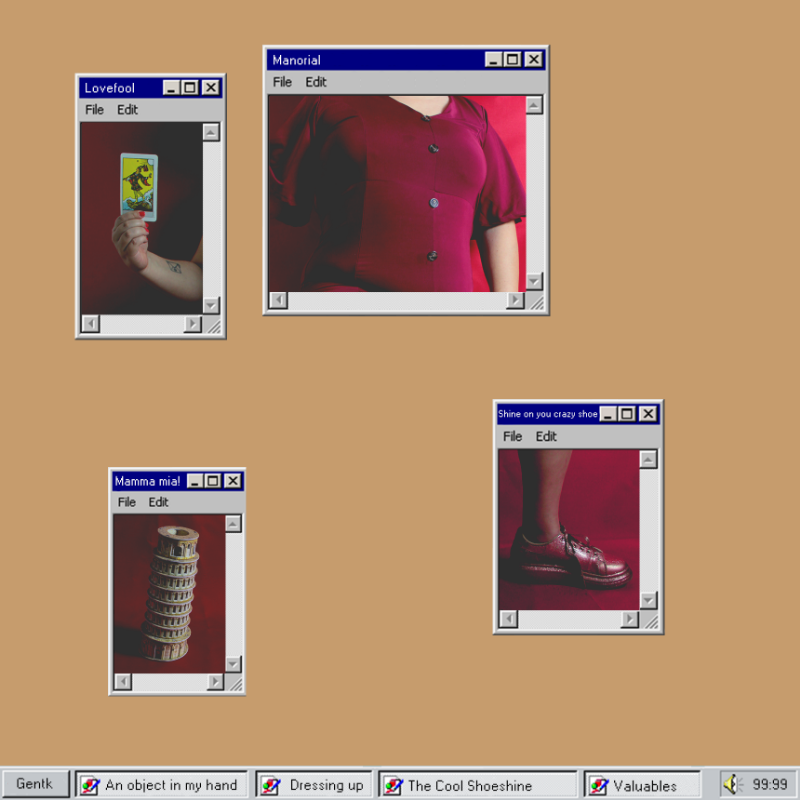Open the File menu in Manorial window
The height and width of the screenshot is (800, 800).
coord(282,82)
